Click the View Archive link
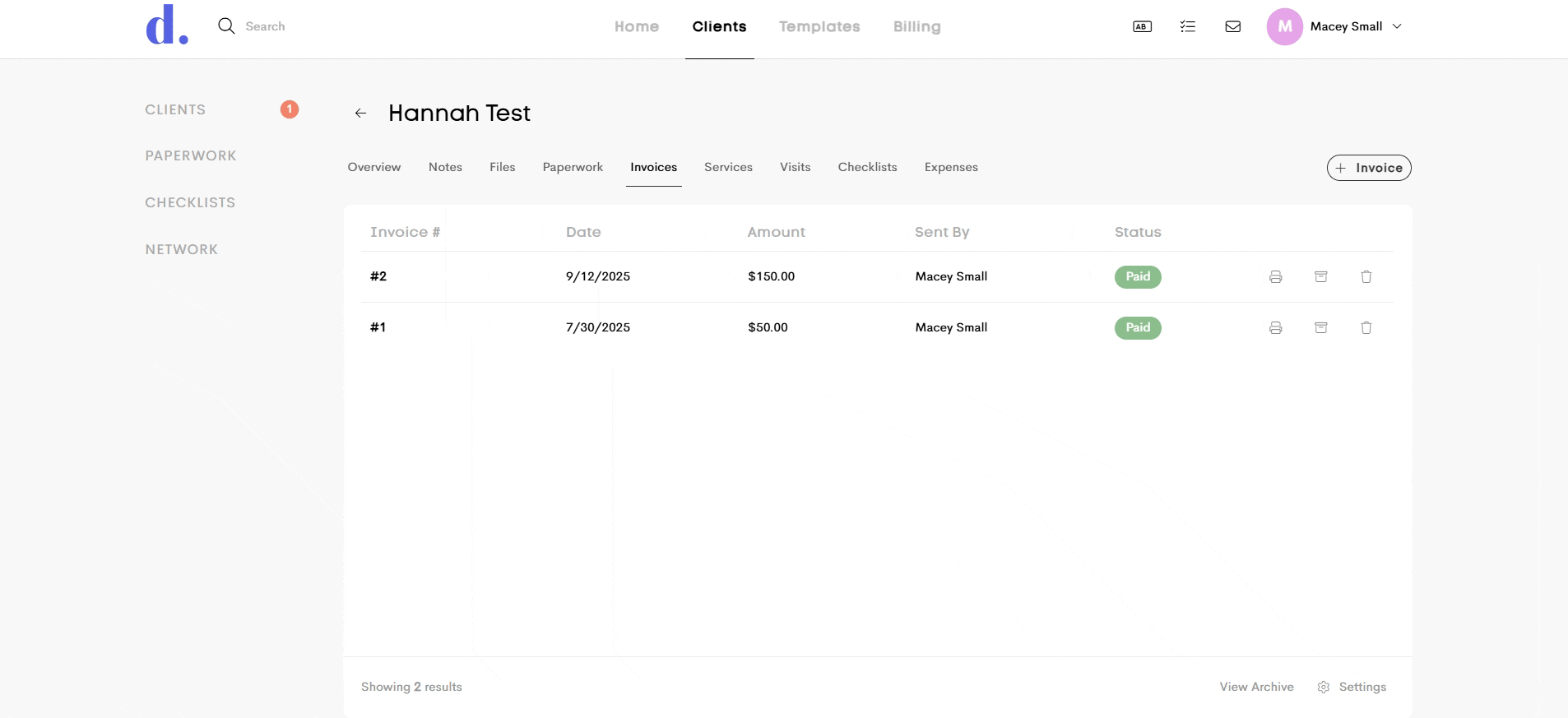The height and width of the screenshot is (718, 1568). click(x=1256, y=687)
